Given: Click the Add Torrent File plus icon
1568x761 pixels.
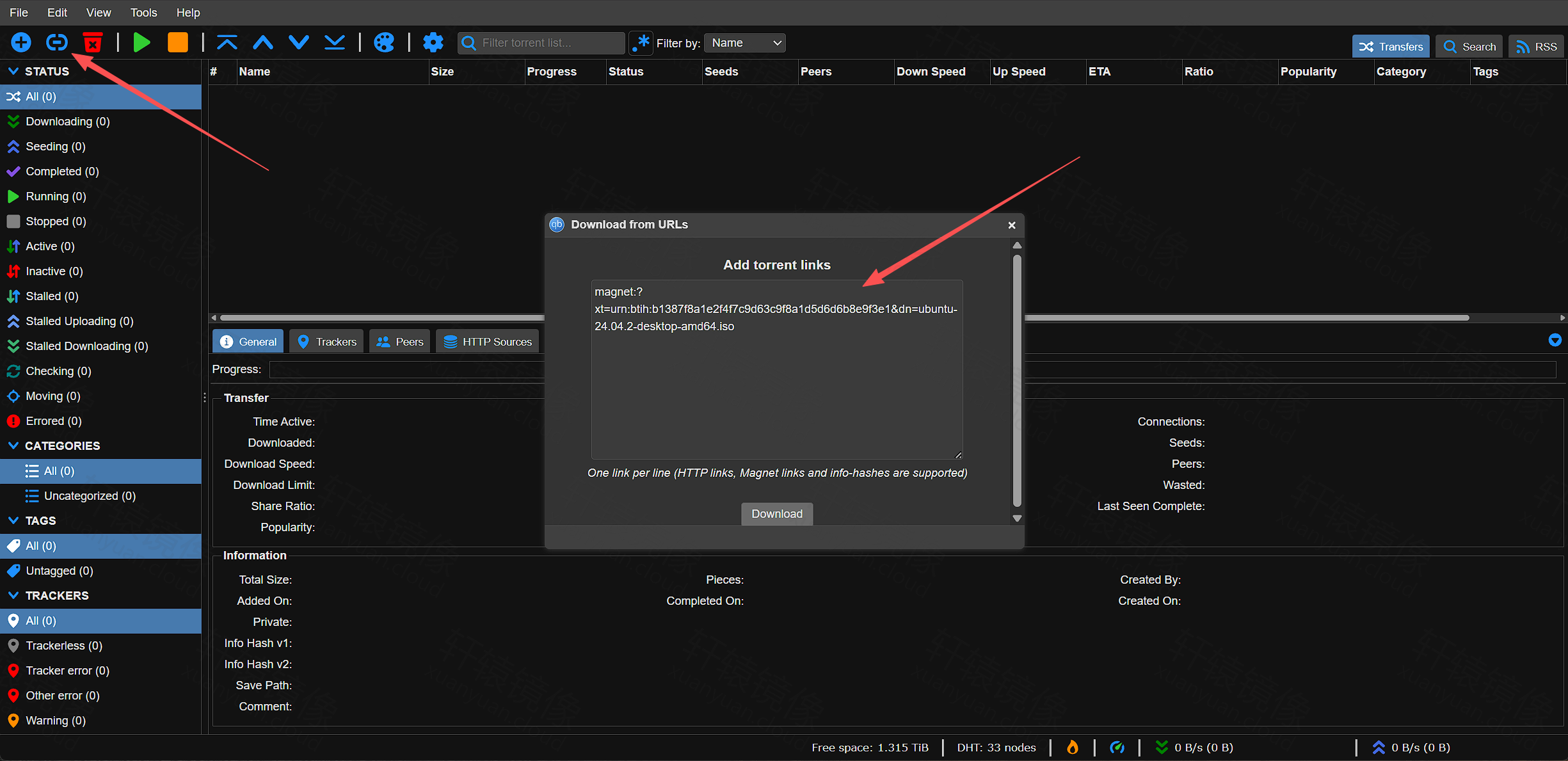Looking at the screenshot, I should (21, 43).
